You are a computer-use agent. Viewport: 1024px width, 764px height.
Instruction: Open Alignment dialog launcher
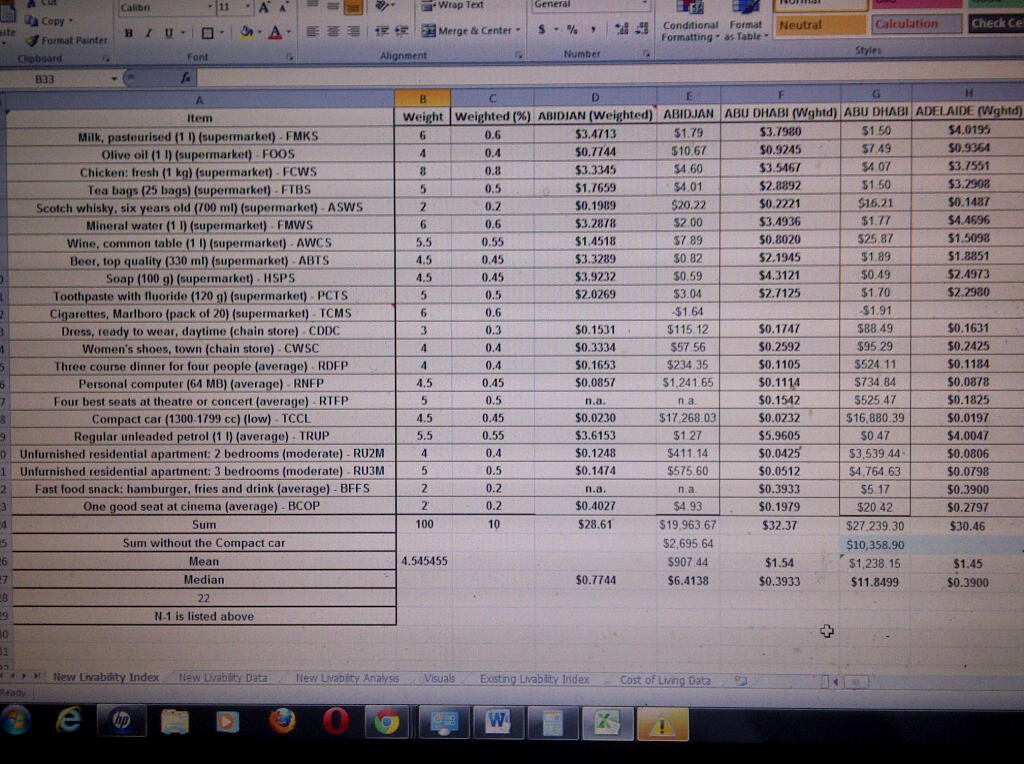click(519, 56)
